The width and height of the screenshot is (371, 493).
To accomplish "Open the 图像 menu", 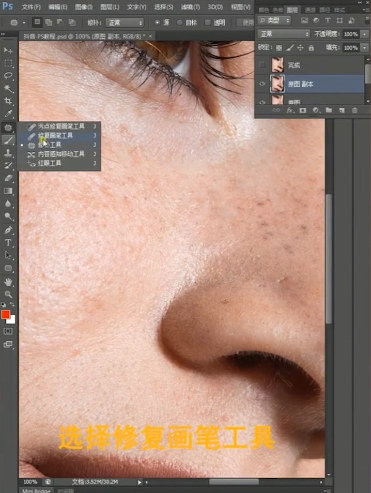I will click(x=84, y=7).
